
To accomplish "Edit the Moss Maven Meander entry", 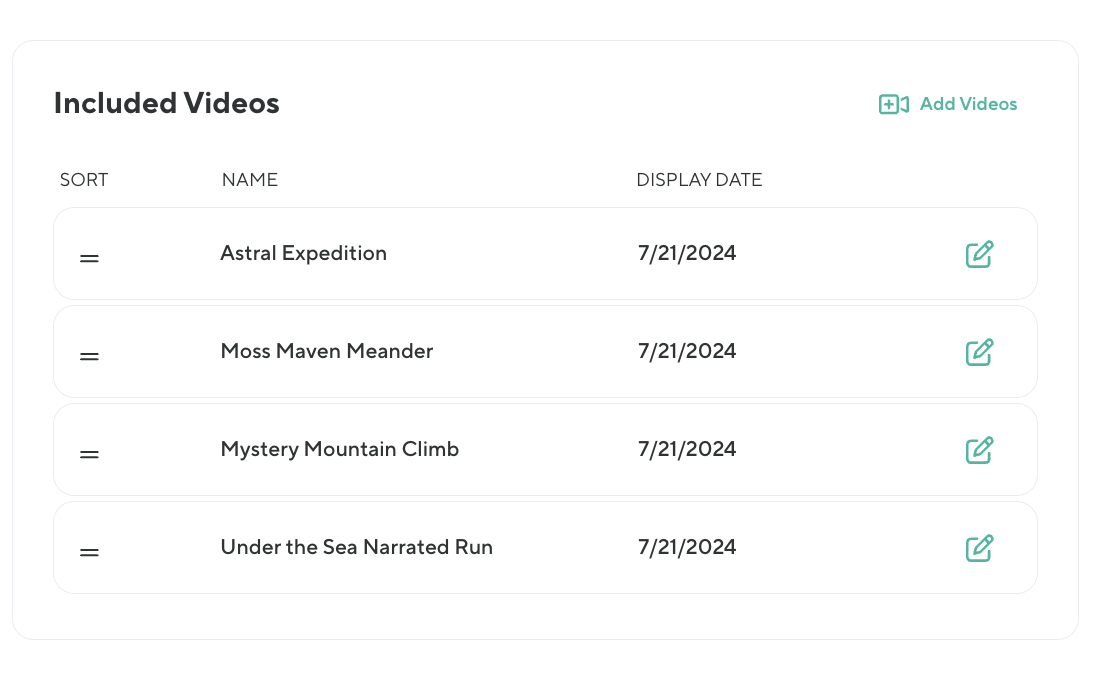I will click(979, 352).
